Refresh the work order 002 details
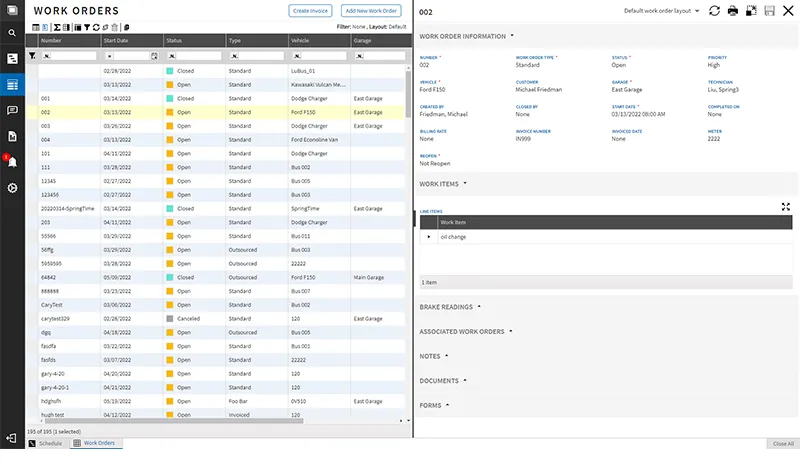The image size is (800, 469). point(714,11)
